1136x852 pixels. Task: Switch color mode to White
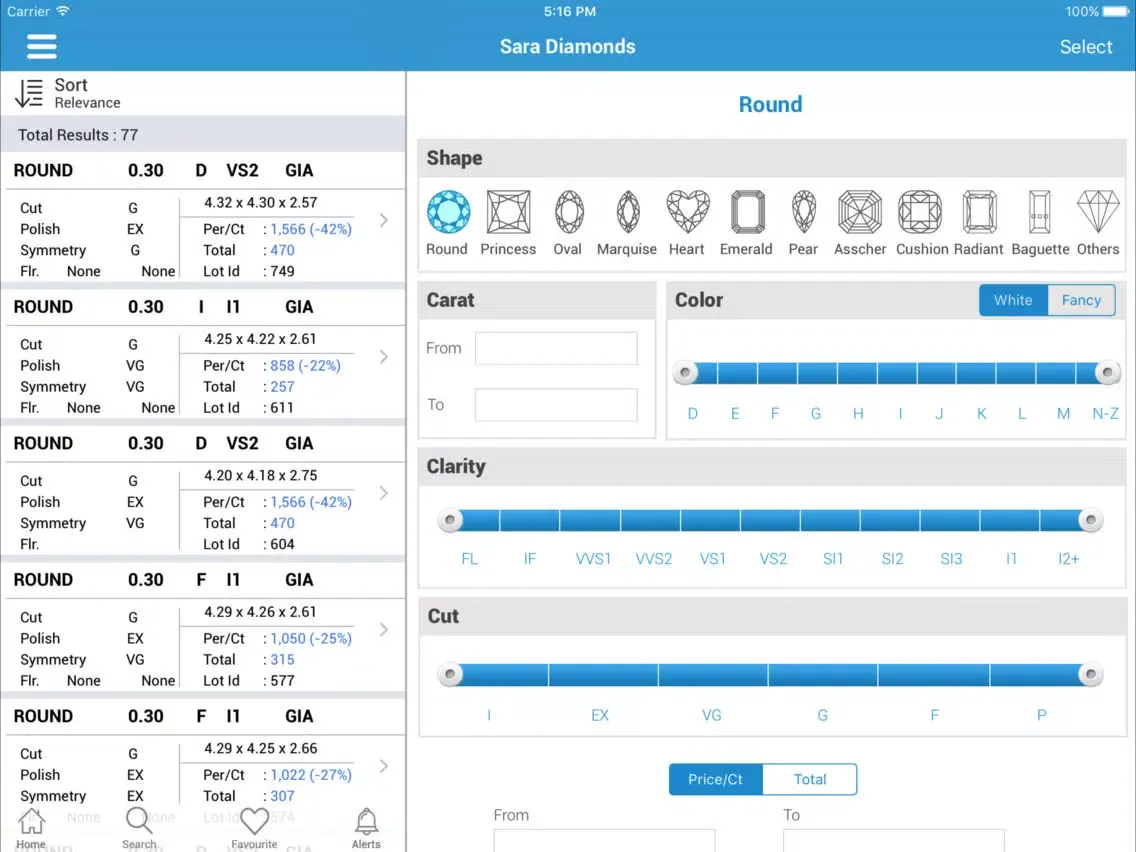tap(1013, 300)
